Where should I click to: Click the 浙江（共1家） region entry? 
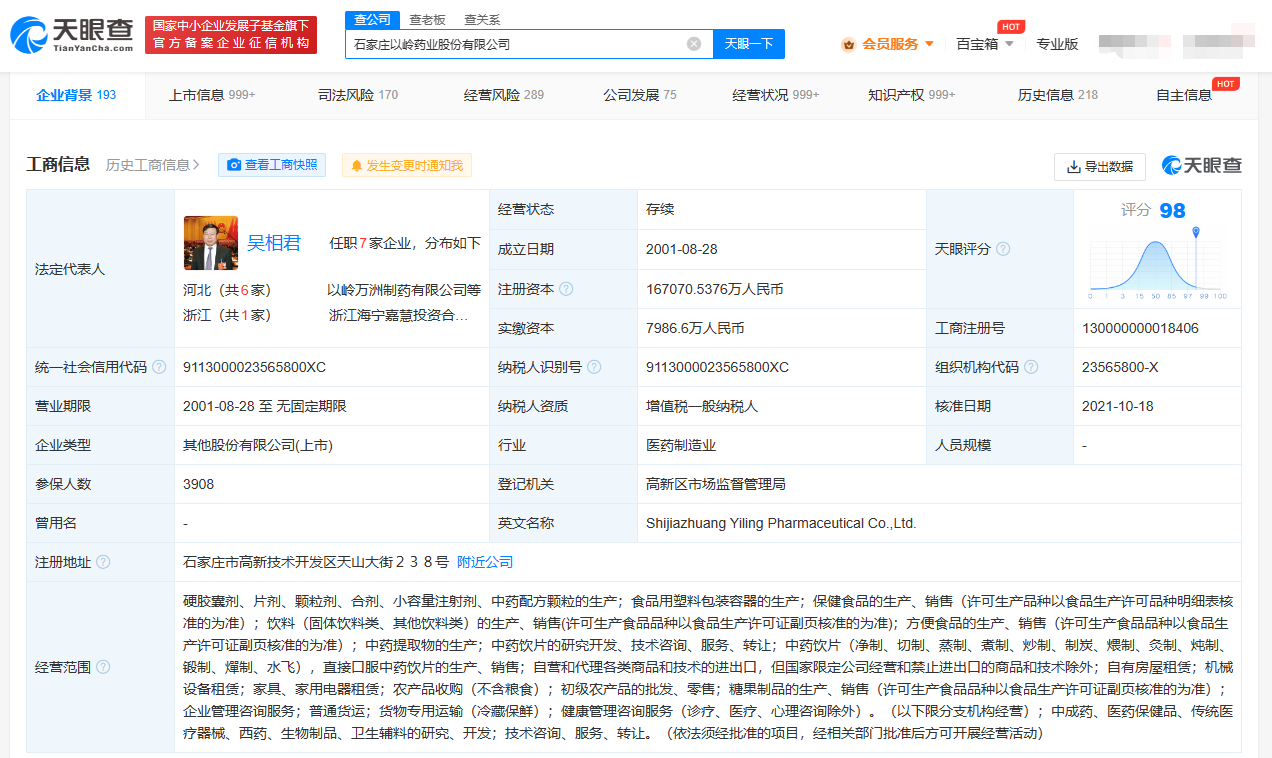pyautogui.click(x=227, y=315)
